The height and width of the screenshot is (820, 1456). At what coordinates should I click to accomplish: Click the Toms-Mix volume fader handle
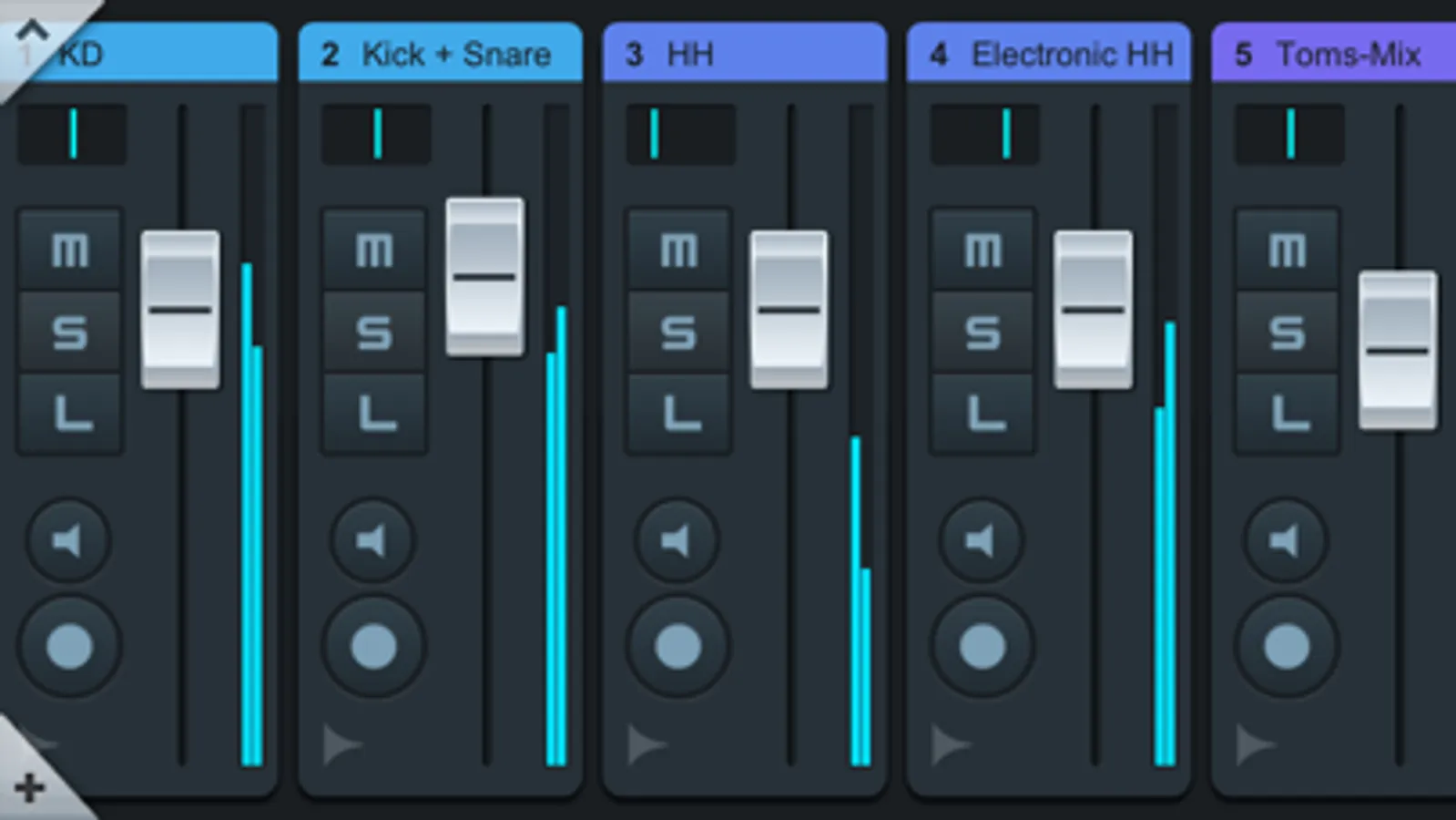tap(1398, 350)
